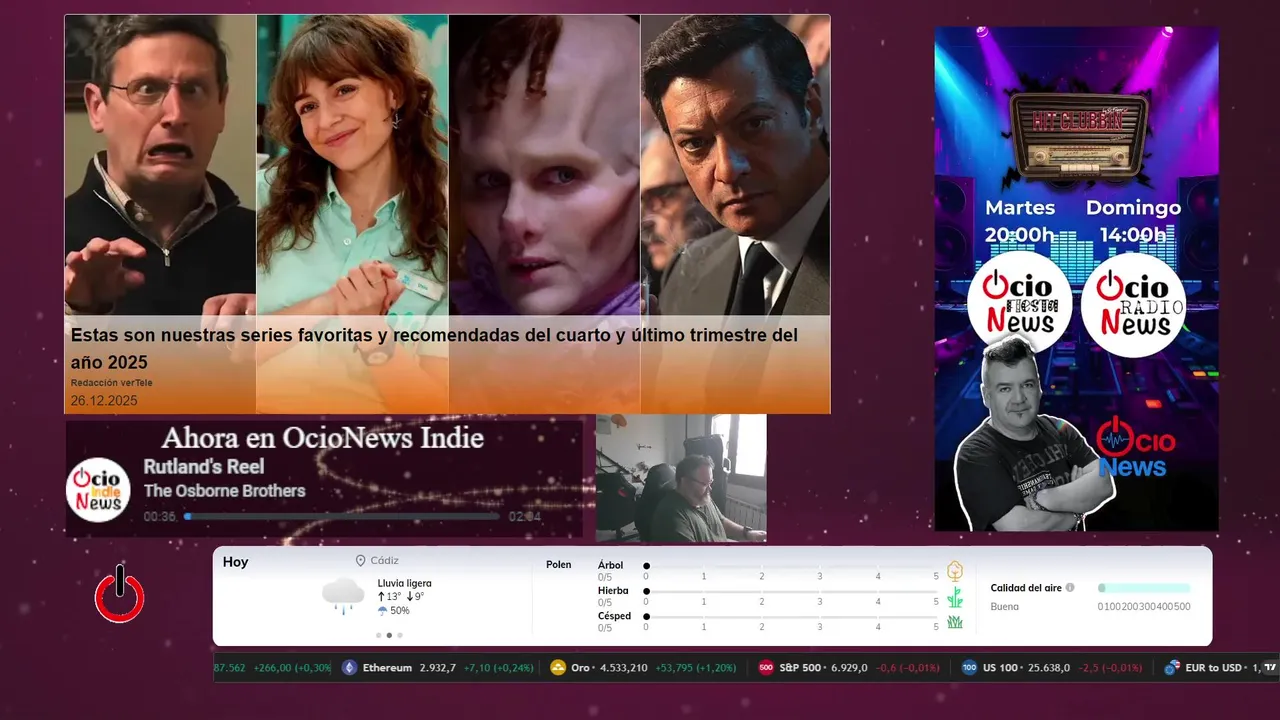Click the location pin icon beside Cádiz
1280x720 pixels.
click(360, 561)
